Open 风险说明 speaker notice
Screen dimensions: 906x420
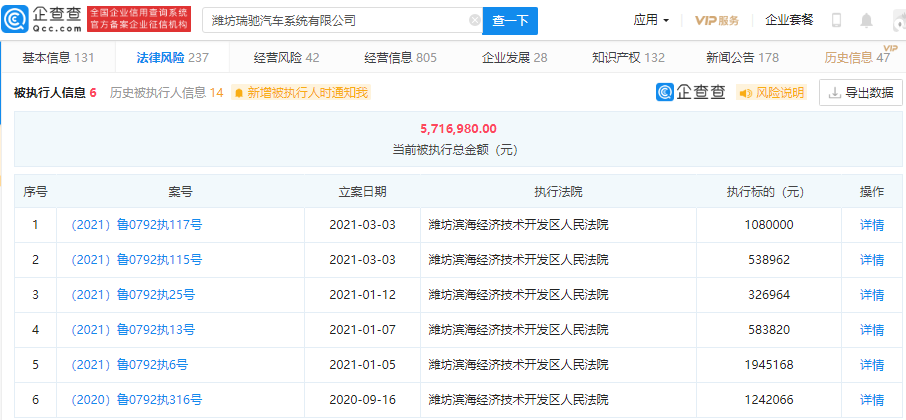point(771,93)
